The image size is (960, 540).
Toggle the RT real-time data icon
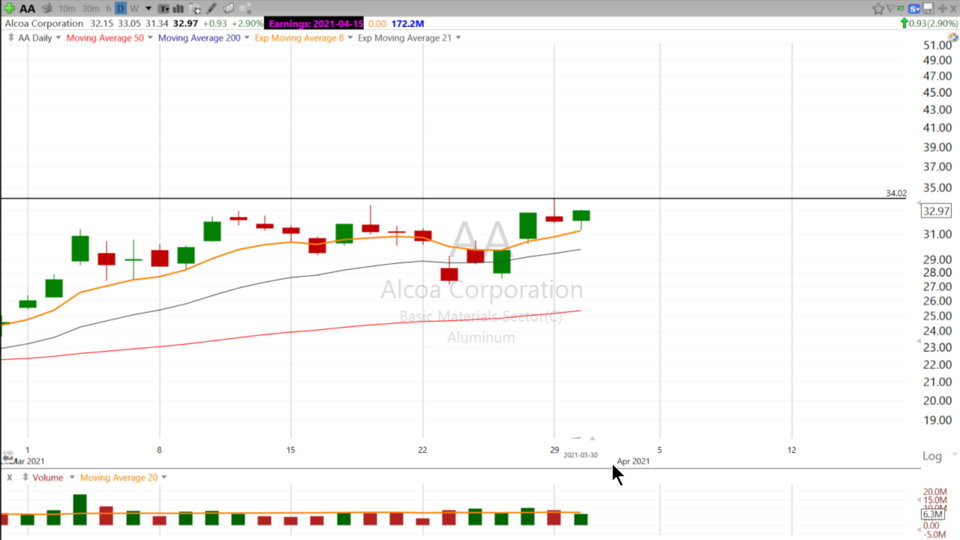pyautogui.click(x=900, y=8)
